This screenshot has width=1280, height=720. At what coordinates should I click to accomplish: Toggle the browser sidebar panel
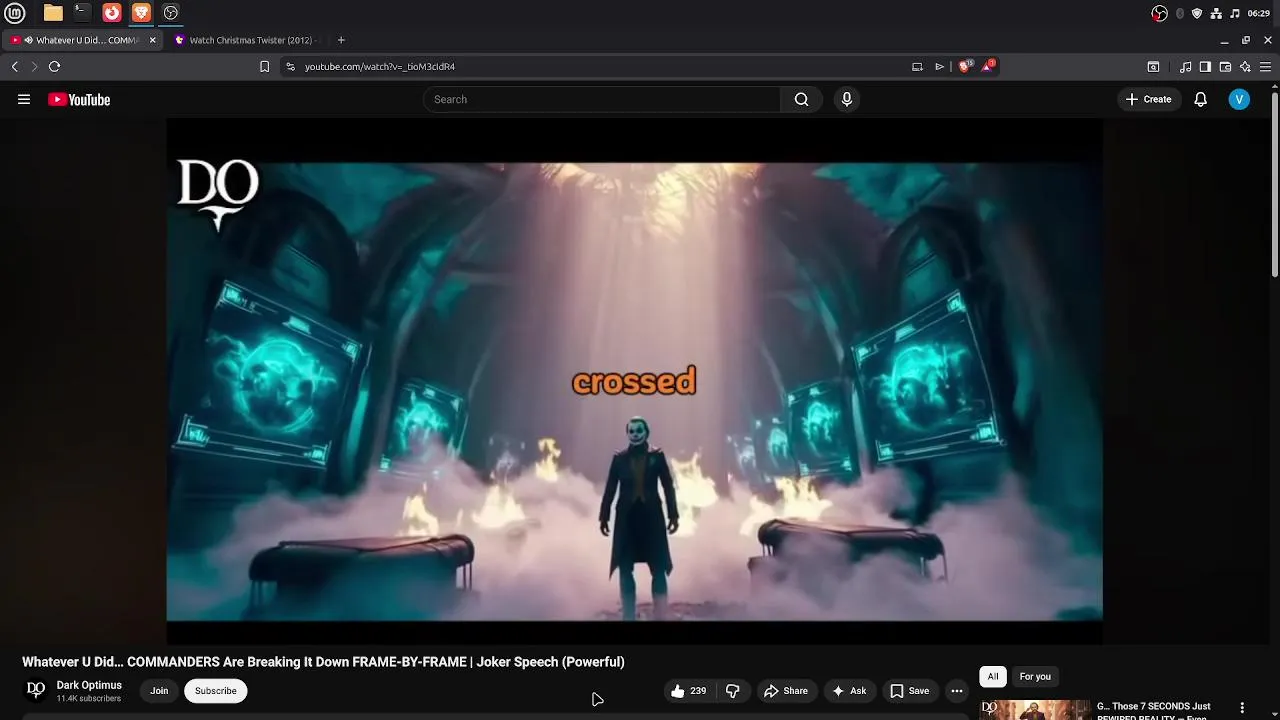(1205, 67)
